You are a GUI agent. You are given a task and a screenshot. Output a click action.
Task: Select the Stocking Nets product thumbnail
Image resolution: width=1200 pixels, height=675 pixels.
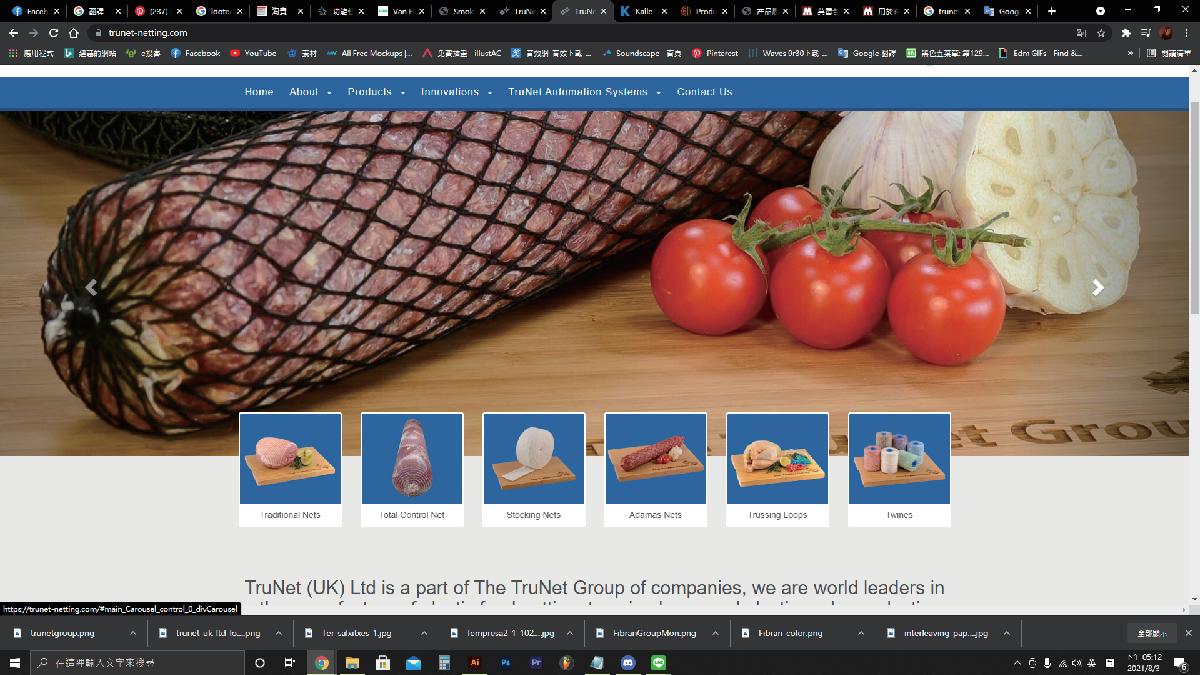click(x=534, y=468)
